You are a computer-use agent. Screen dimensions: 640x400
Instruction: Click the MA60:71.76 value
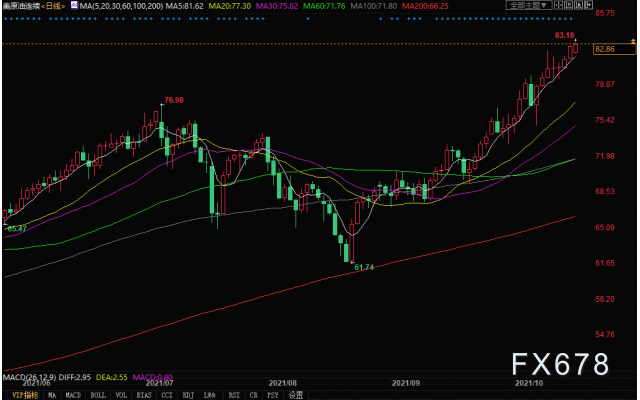coord(324,6)
